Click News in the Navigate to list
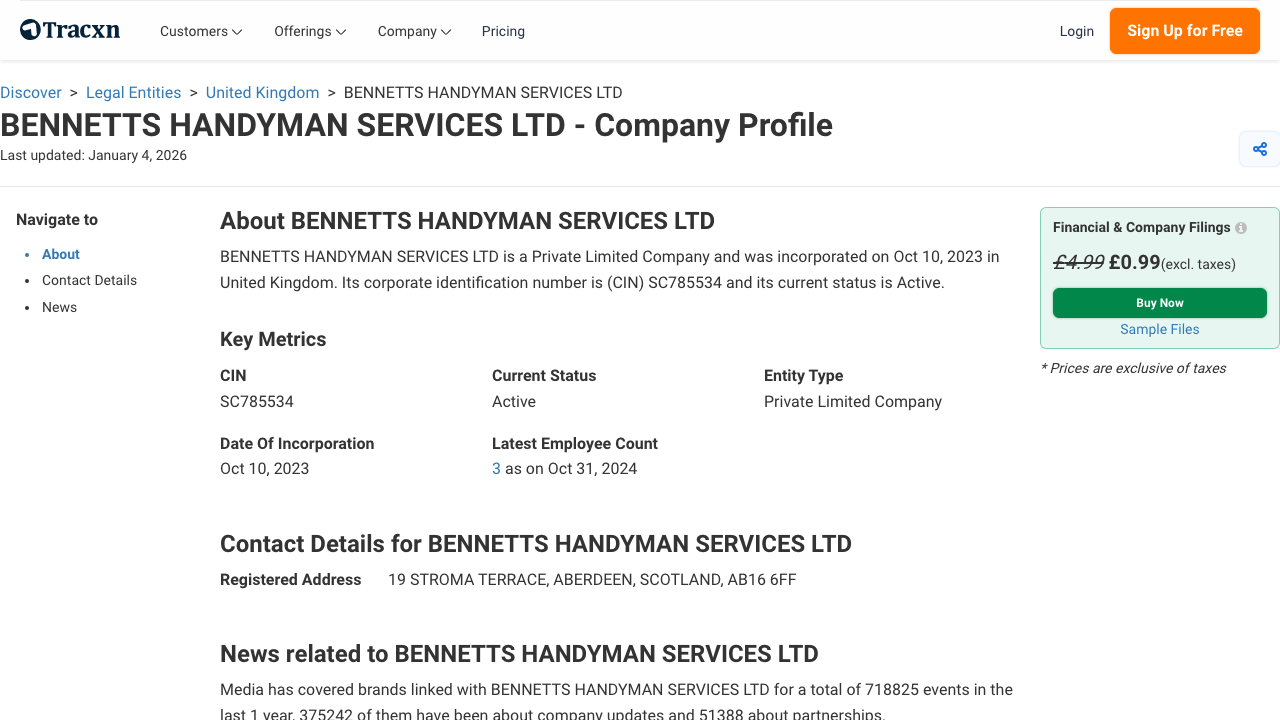 coord(59,307)
